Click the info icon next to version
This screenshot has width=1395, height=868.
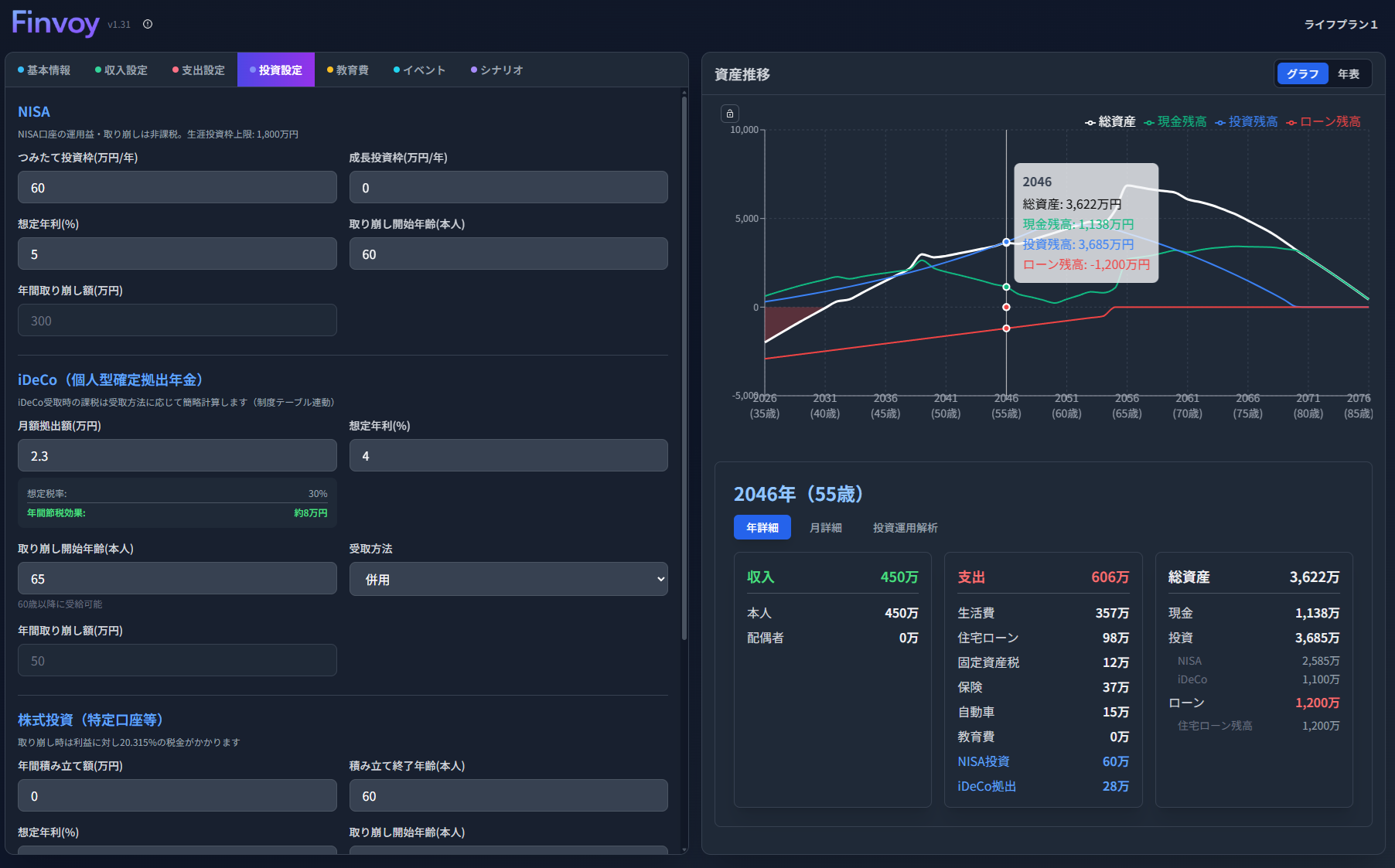point(148,24)
